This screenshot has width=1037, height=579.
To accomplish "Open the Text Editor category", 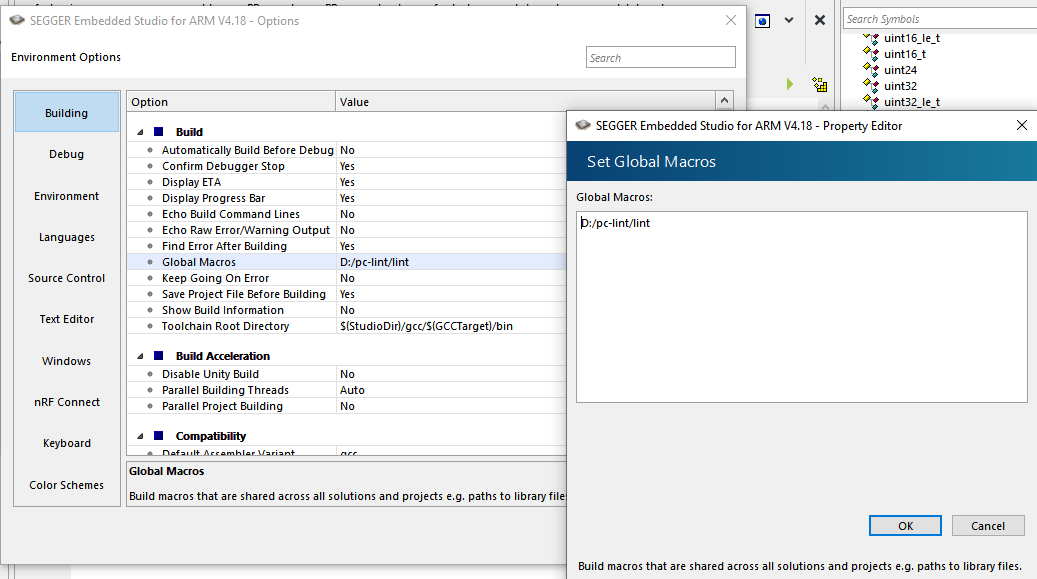I will [x=67, y=319].
